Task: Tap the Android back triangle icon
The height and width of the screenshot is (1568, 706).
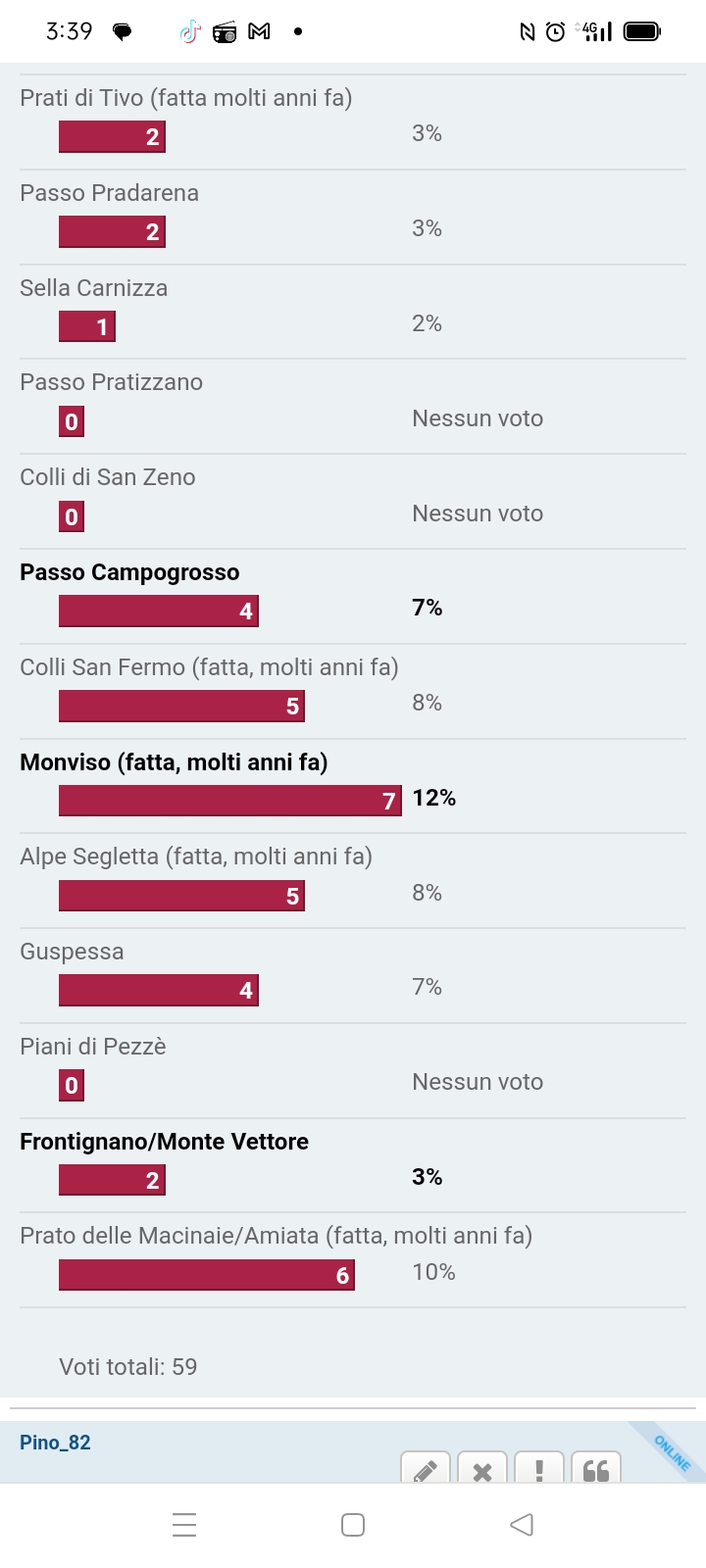Action: [522, 1525]
